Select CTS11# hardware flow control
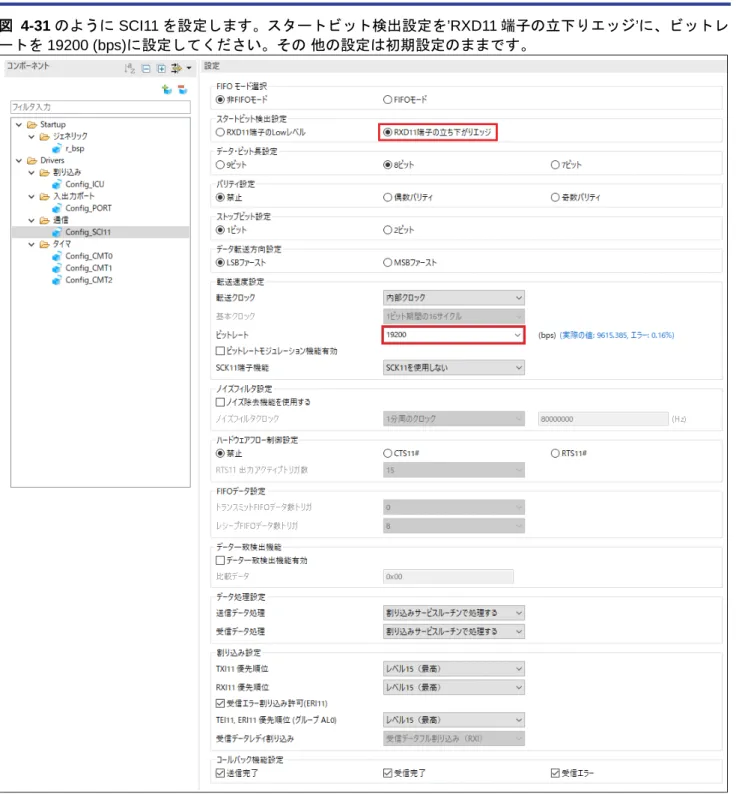Viewport: 736px width, 794px height. coord(388,453)
